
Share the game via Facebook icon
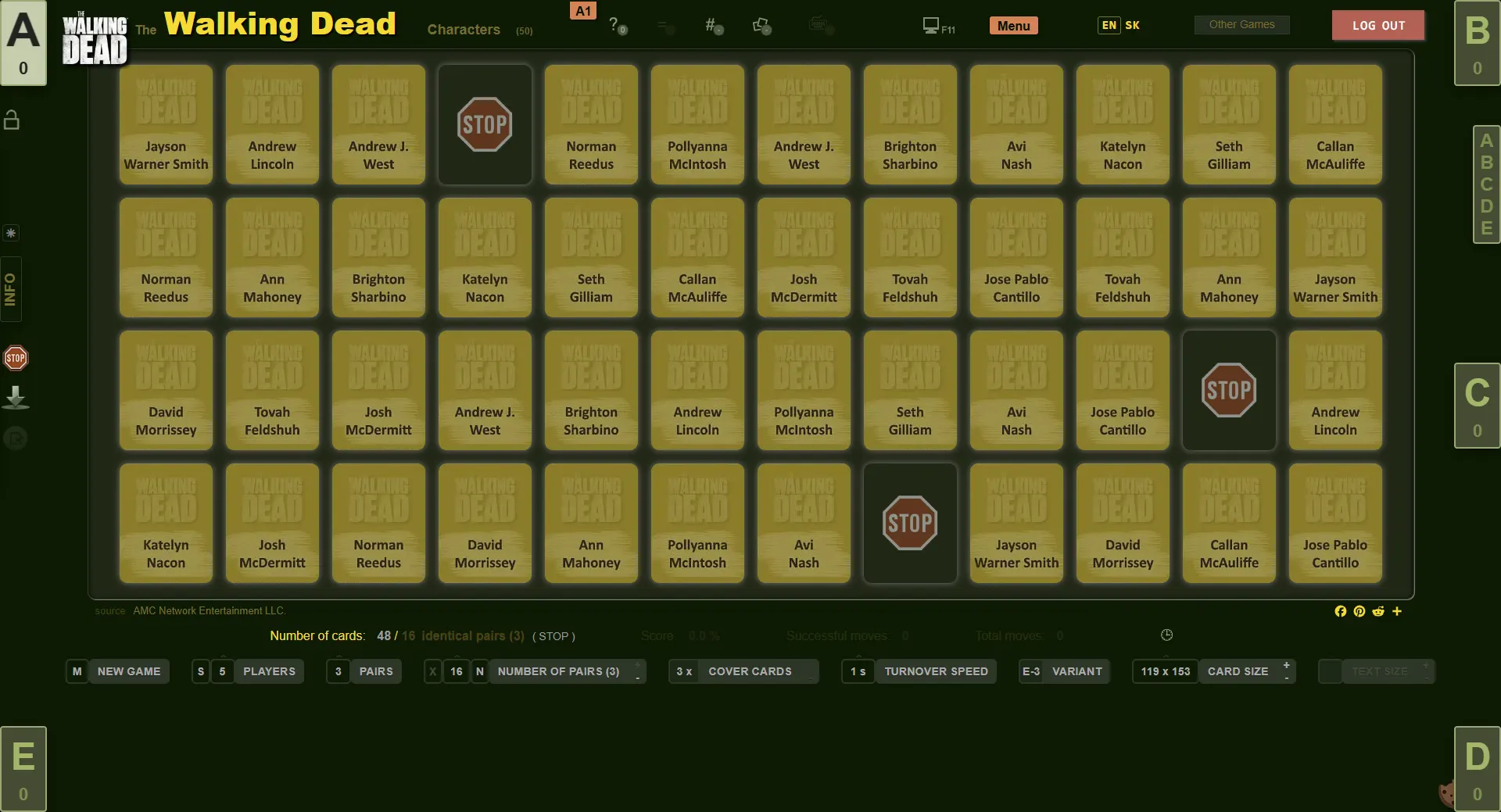click(x=1340, y=611)
